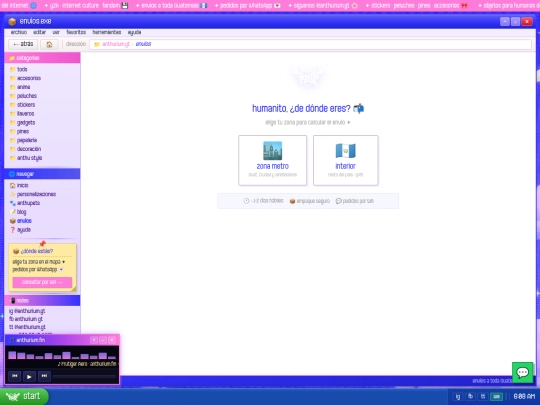Screen dimensions: 540x405
Task: Open TikTok link 'tt @anthurium.gt' in sidebar
Action: point(27,327)
